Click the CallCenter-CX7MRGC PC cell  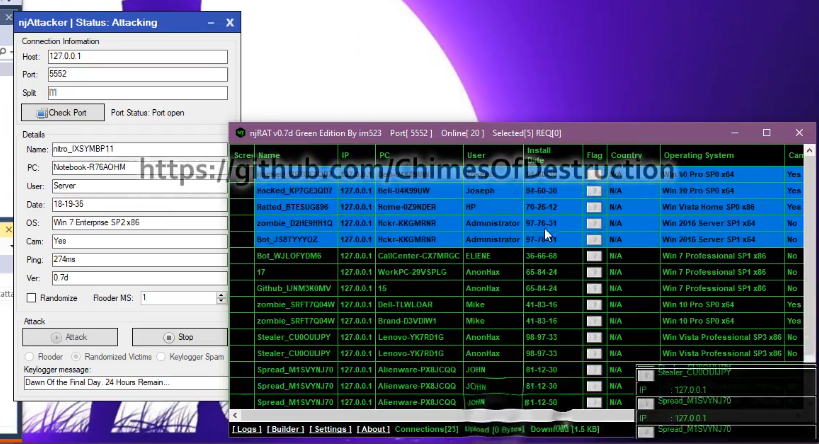pos(419,256)
